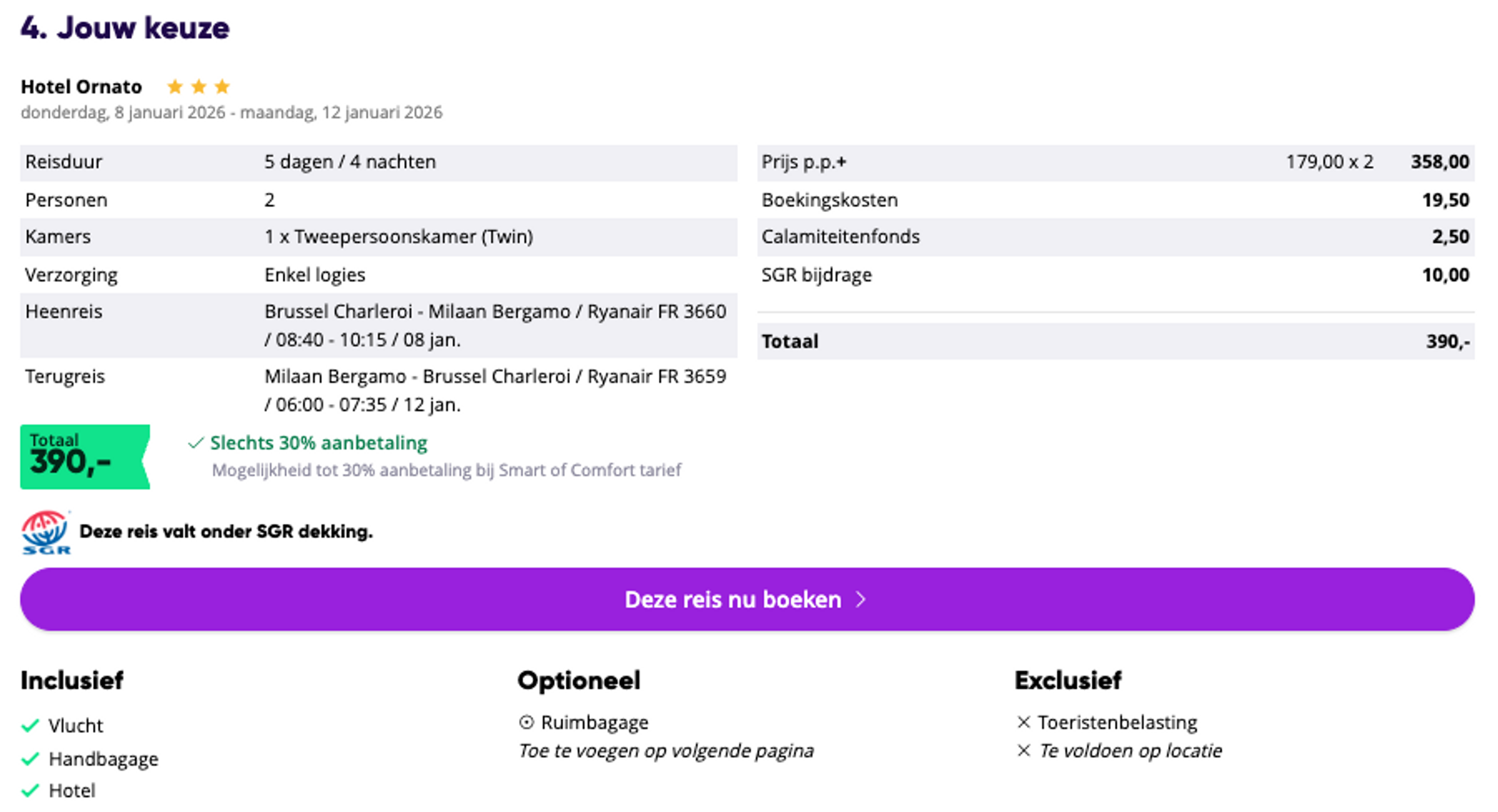
Task: Click the Deze reis valt onder SGR dekking text
Action: coord(226,532)
